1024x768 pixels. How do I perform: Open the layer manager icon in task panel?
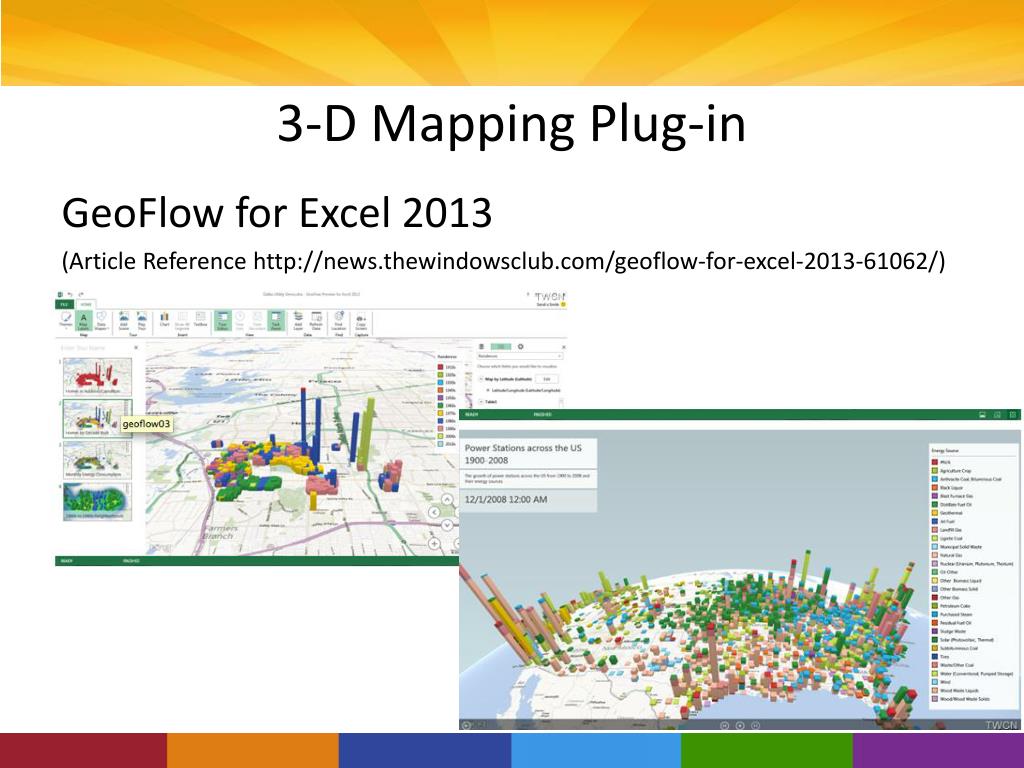481,347
